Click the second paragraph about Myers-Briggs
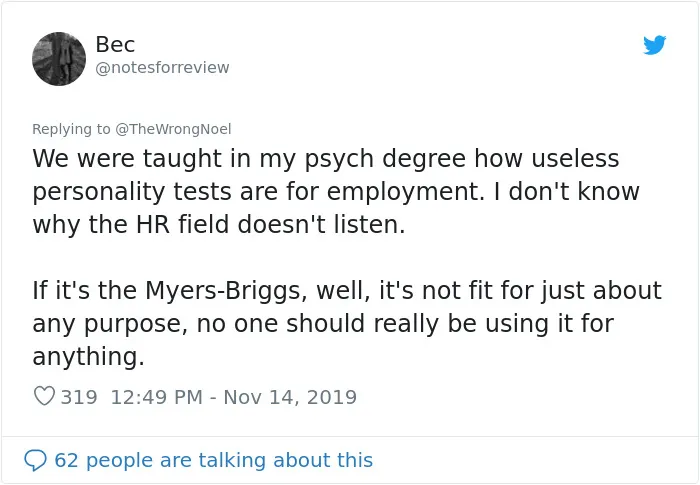 point(347,323)
